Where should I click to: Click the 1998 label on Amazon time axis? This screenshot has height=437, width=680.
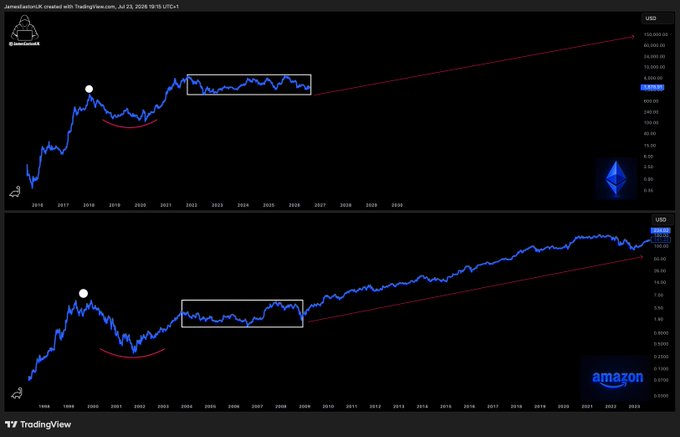pos(44,407)
